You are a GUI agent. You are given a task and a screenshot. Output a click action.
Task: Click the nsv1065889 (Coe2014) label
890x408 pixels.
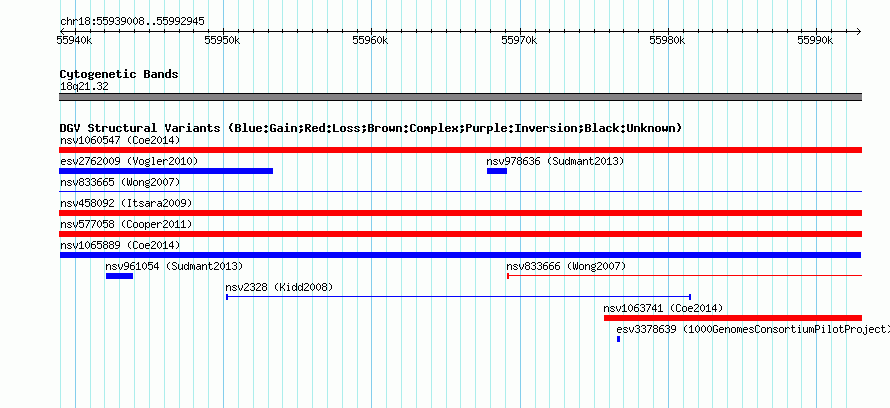tap(120, 245)
